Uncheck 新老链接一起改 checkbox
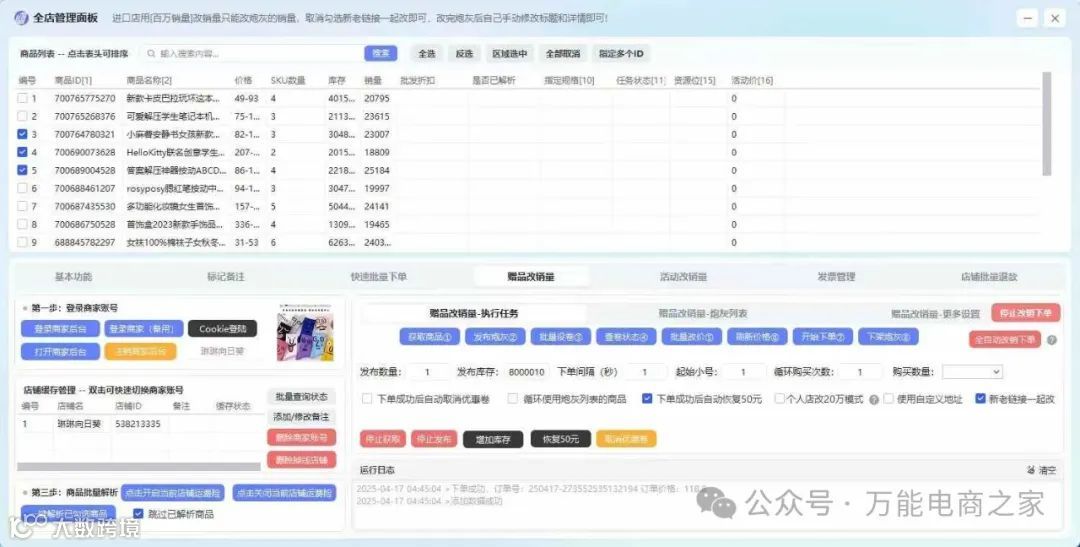Viewport: 1080px width, 547px height. pos(980,398)
